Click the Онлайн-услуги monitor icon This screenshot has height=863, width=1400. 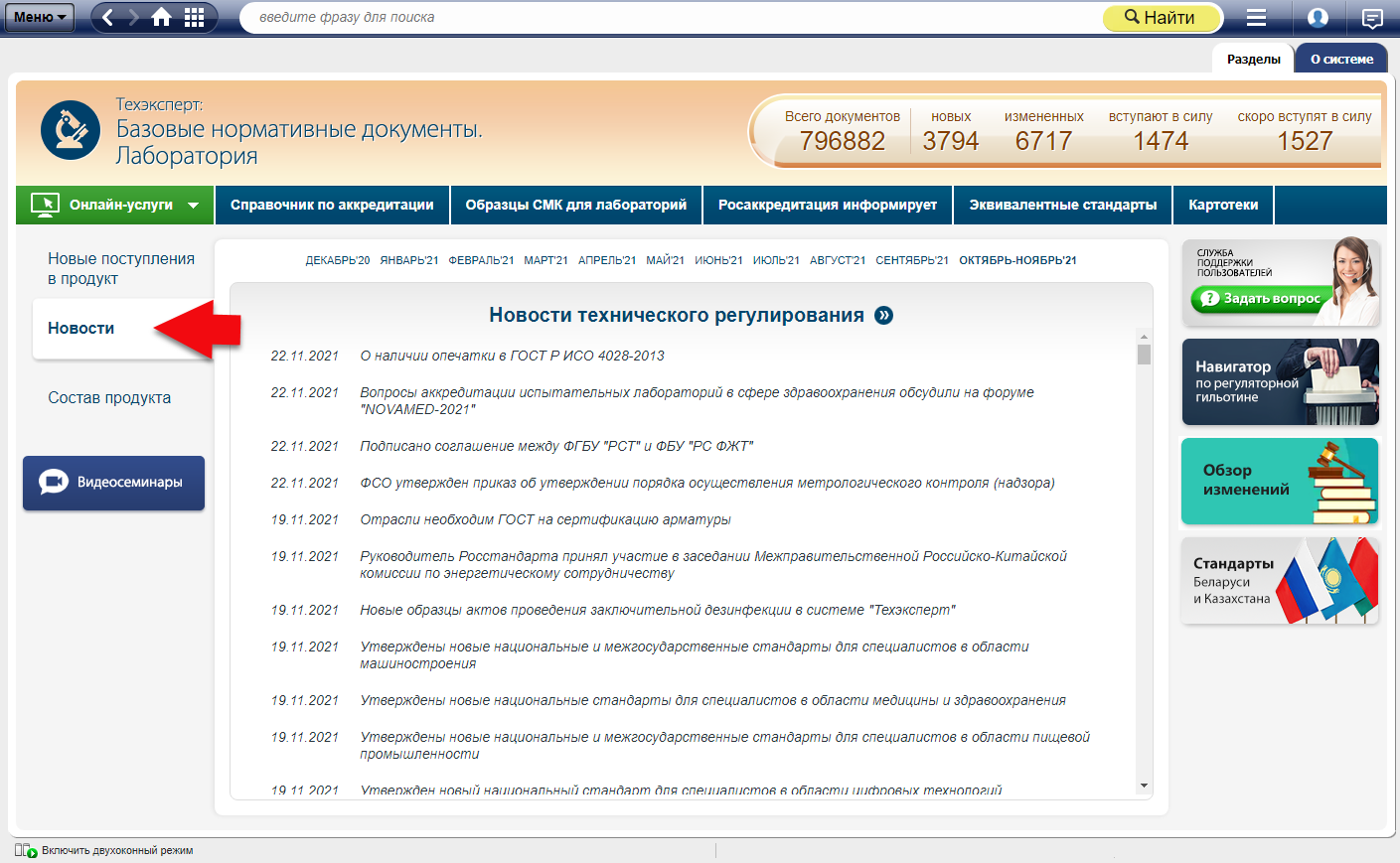45,205
